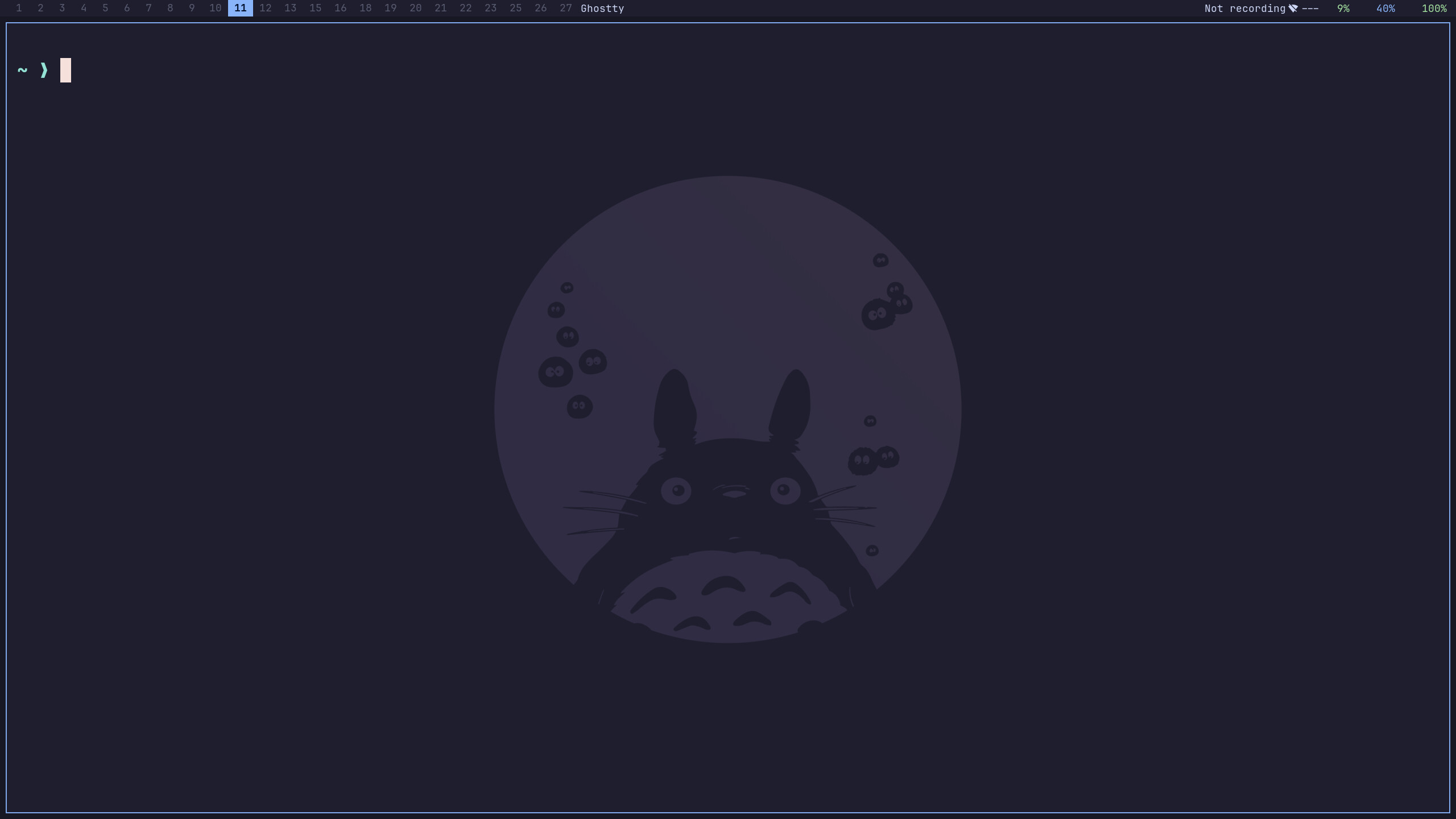Open the disconnected Wi-Fi icon
Image resolution: width=1456 pixels, height=819 pixels.
point(1293,9)
